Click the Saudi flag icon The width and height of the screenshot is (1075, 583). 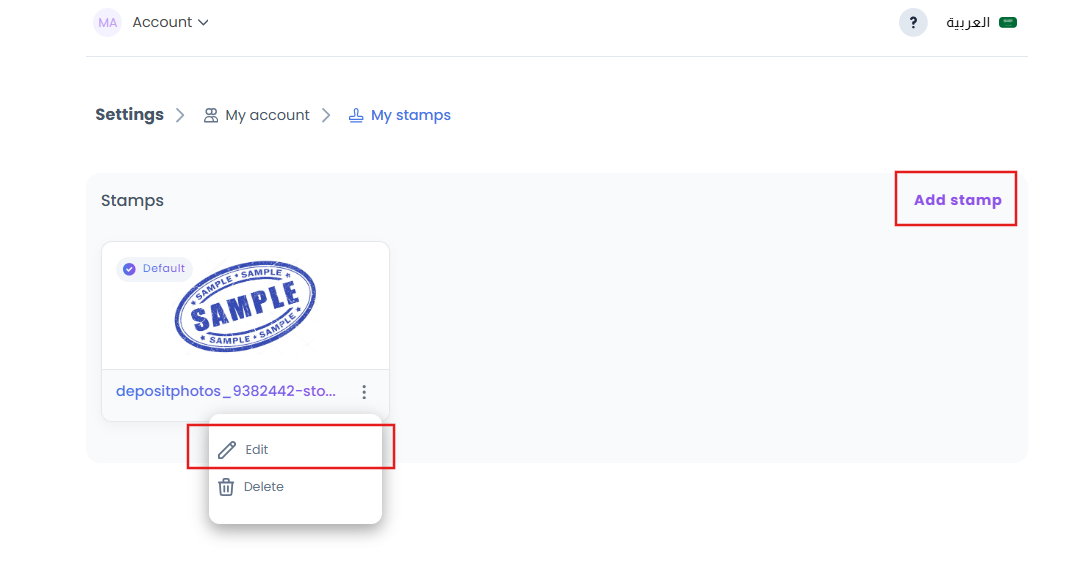coord(1008,22)
